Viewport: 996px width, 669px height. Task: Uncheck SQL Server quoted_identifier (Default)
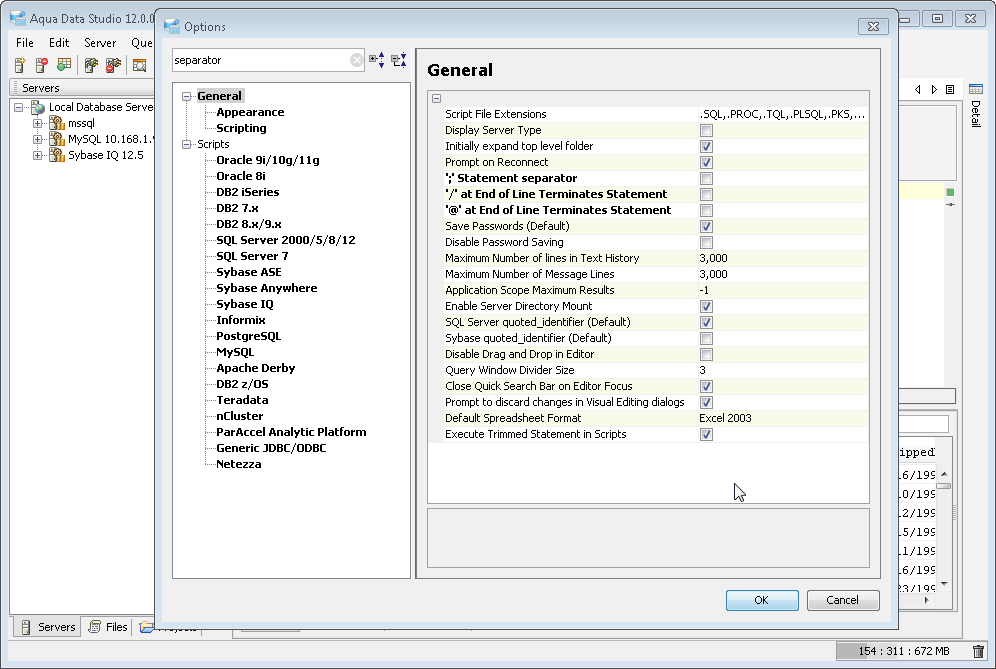click(x=706, y=322)
